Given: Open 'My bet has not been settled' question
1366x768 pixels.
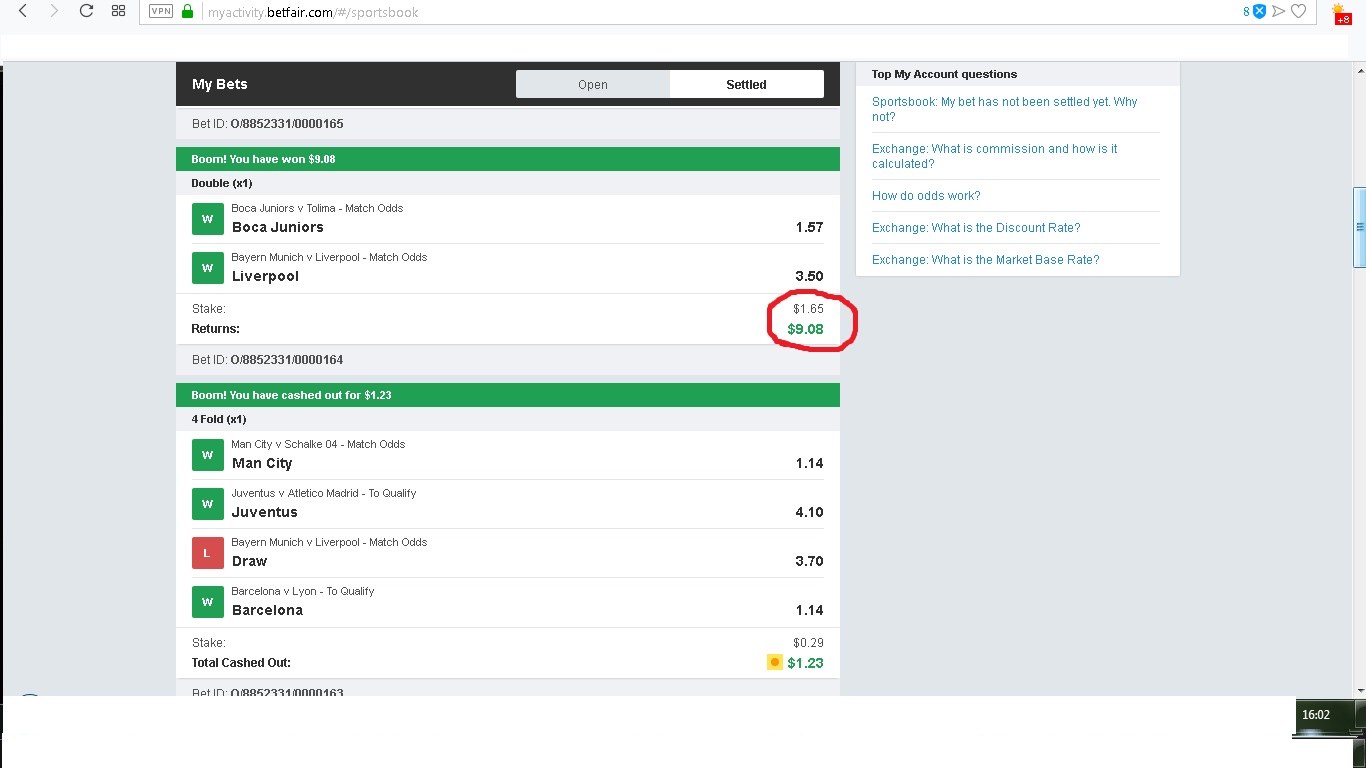Looking at the screenshot, I should tap(1004, 109).
